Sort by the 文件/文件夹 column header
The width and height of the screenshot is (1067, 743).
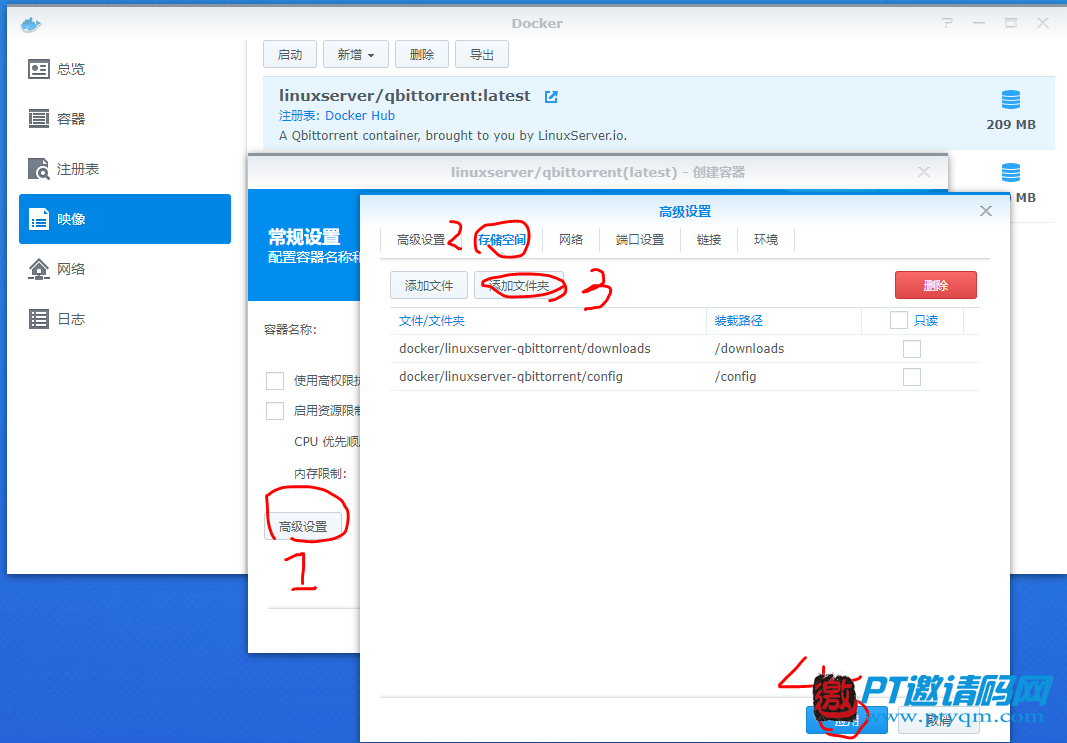point(548,320)
